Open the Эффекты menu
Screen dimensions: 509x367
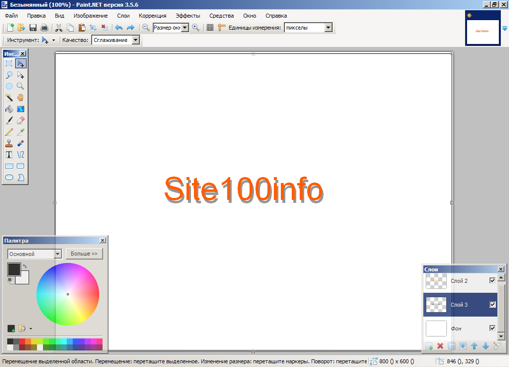point(188,16)
